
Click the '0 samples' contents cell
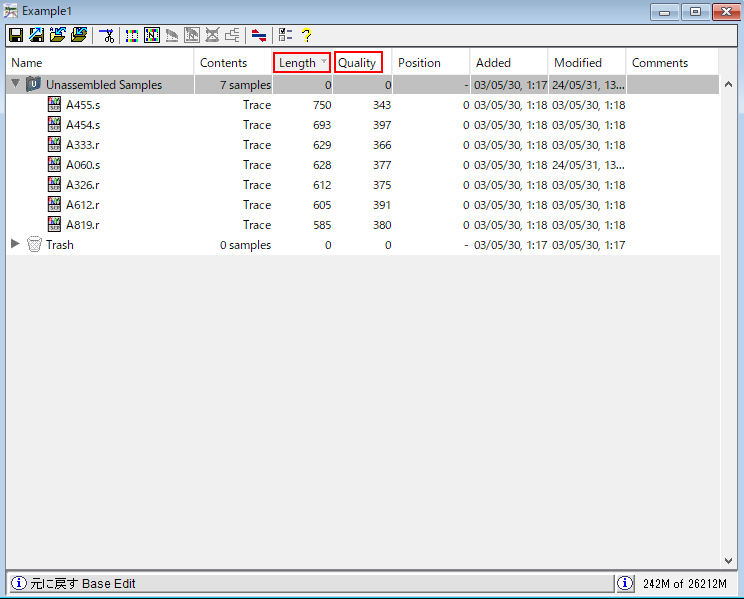click(245, 245)
